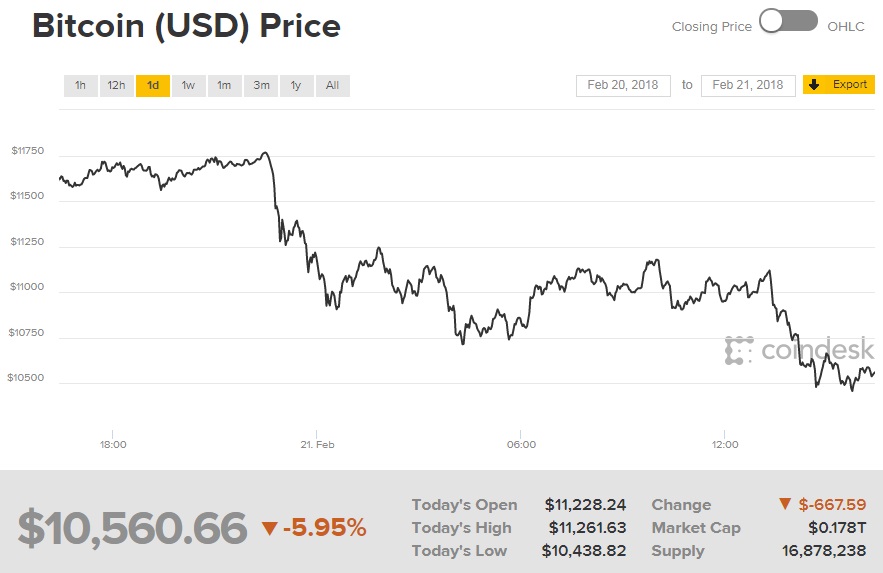Select the 12h time range
Image resolution: width=883 pixels, height=573 pixels.
[x=116, y=86]
